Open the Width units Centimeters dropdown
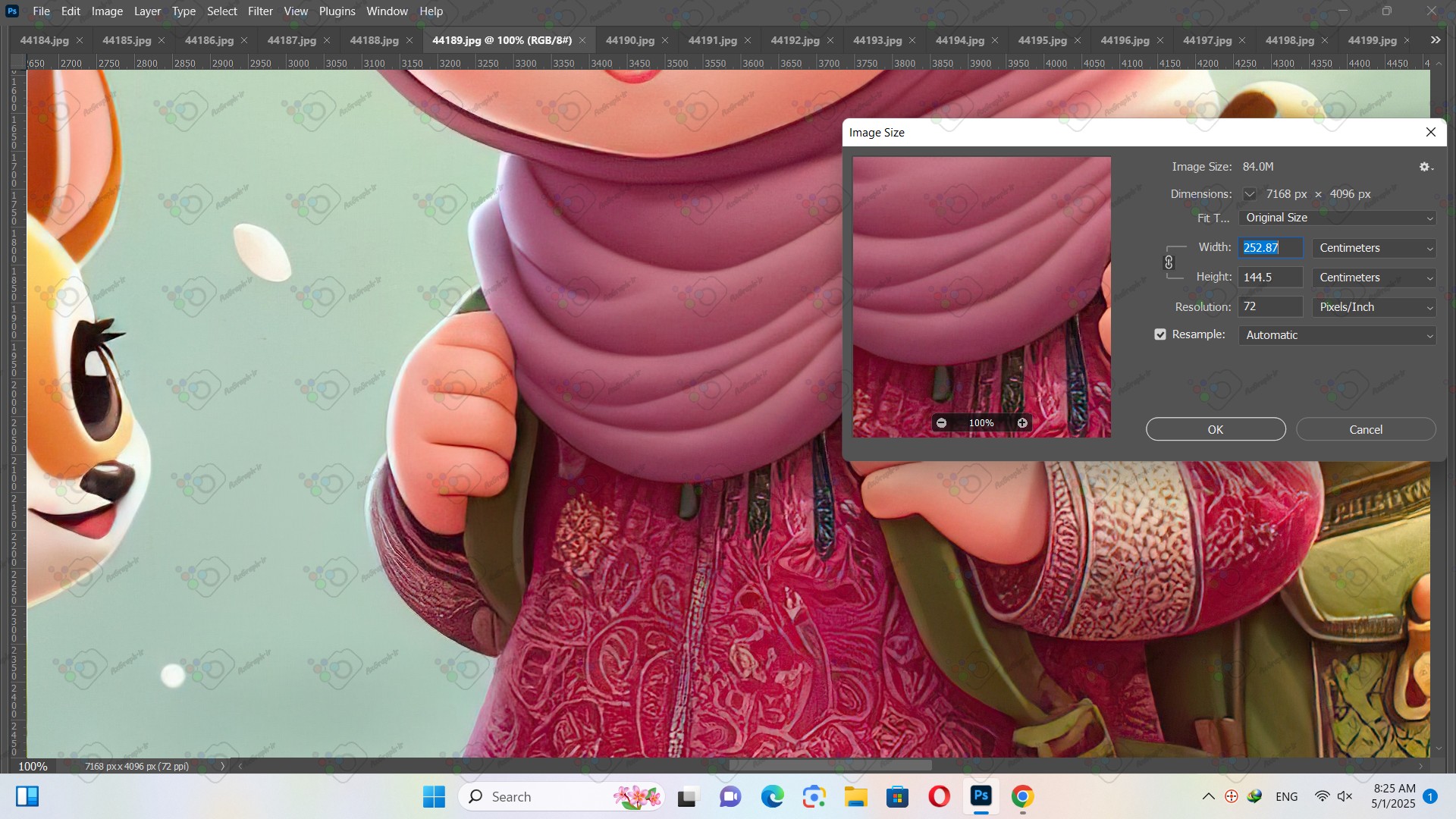1456x819 pixels. pyautogui.click(x=1374, y=248)
